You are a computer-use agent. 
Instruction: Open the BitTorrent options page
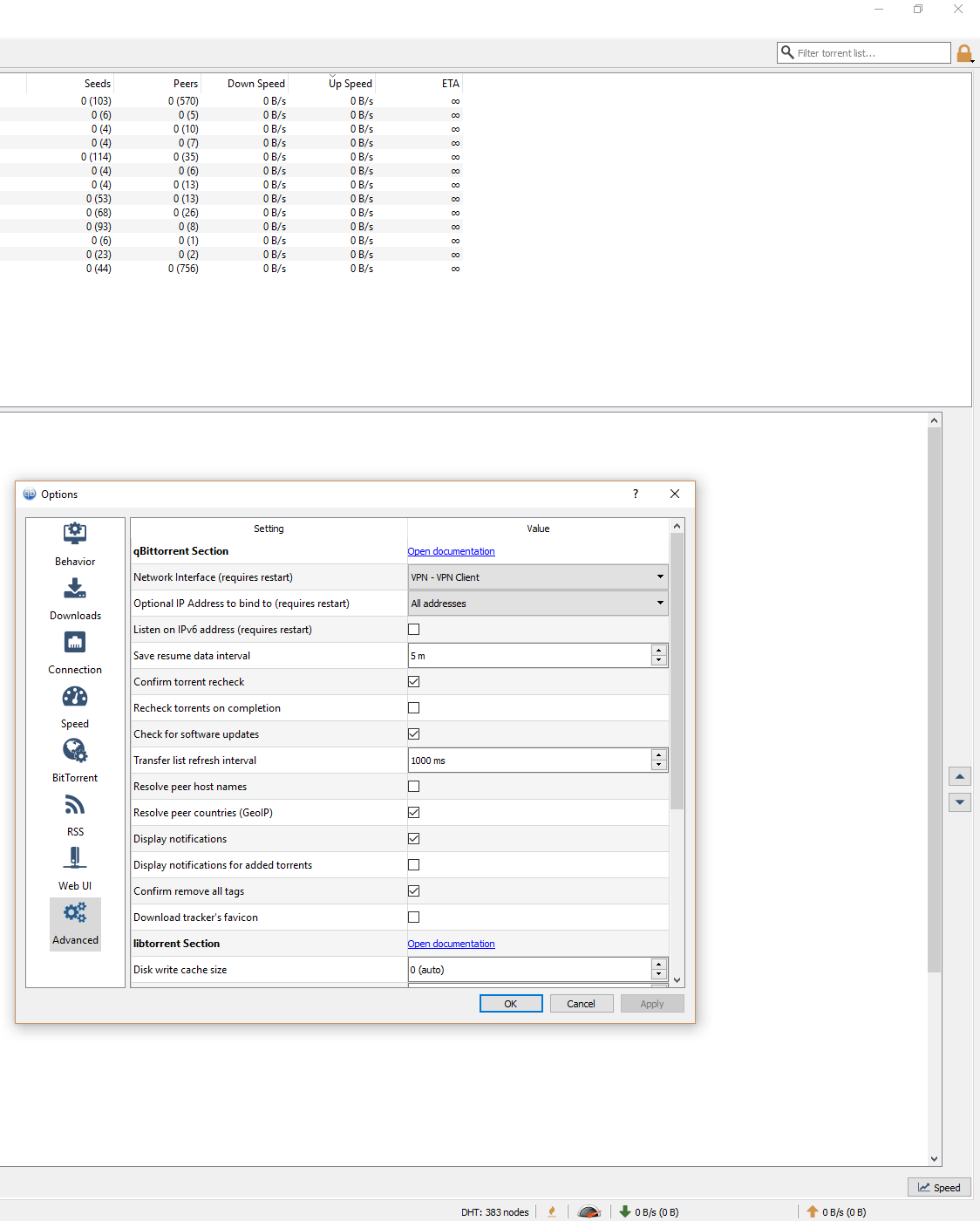coord(75,761)
